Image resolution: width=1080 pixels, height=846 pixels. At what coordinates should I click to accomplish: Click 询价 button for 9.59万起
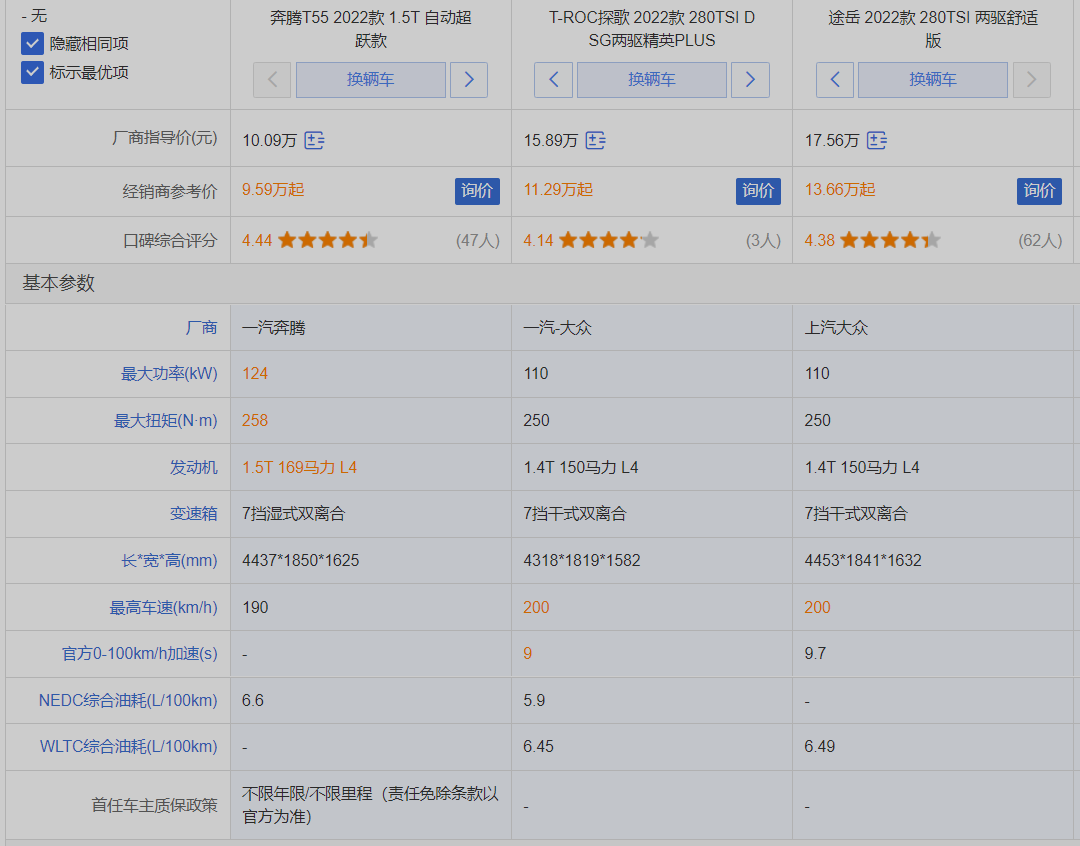click(477, 191)
